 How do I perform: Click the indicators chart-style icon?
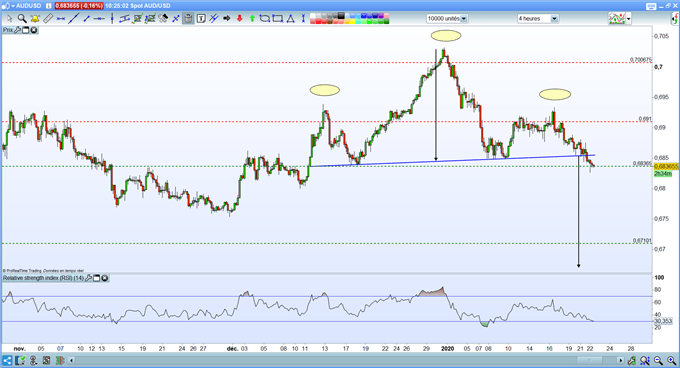pos(617,19)
